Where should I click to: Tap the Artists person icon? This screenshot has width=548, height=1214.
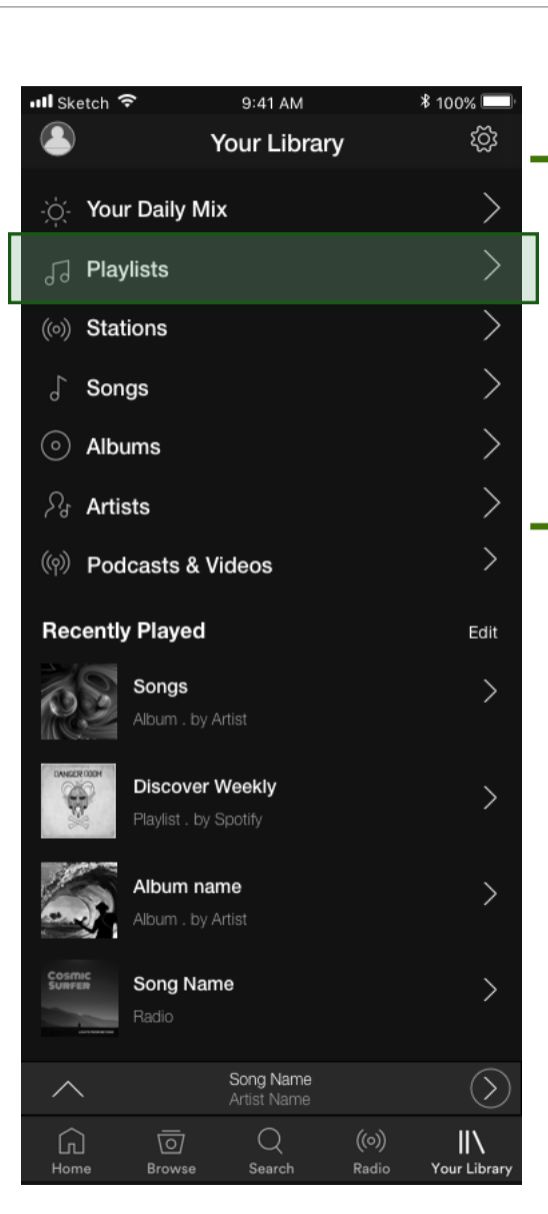pyautogui.click(x=55, y=506)
